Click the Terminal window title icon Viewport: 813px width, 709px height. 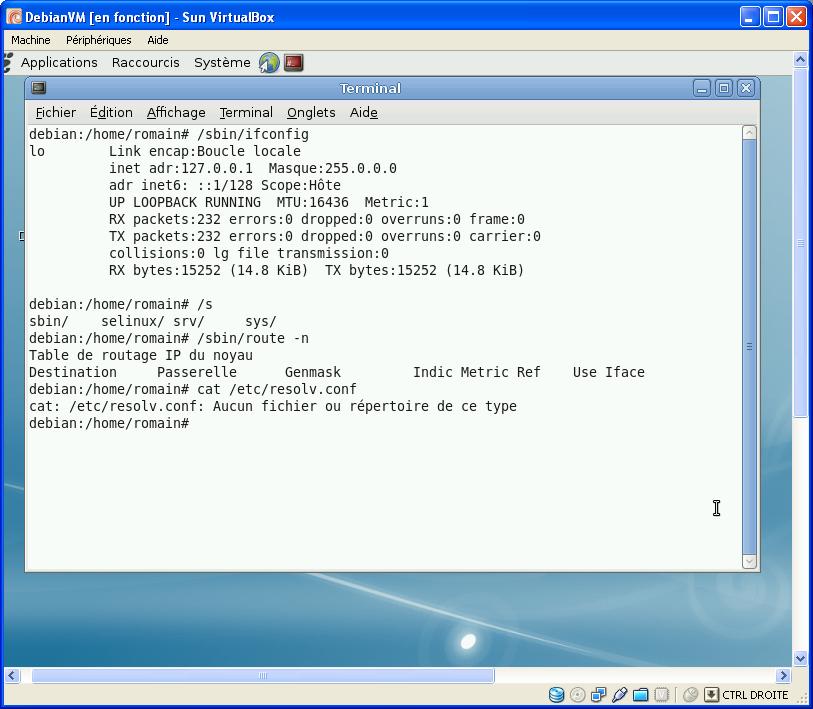coord(38,88)
